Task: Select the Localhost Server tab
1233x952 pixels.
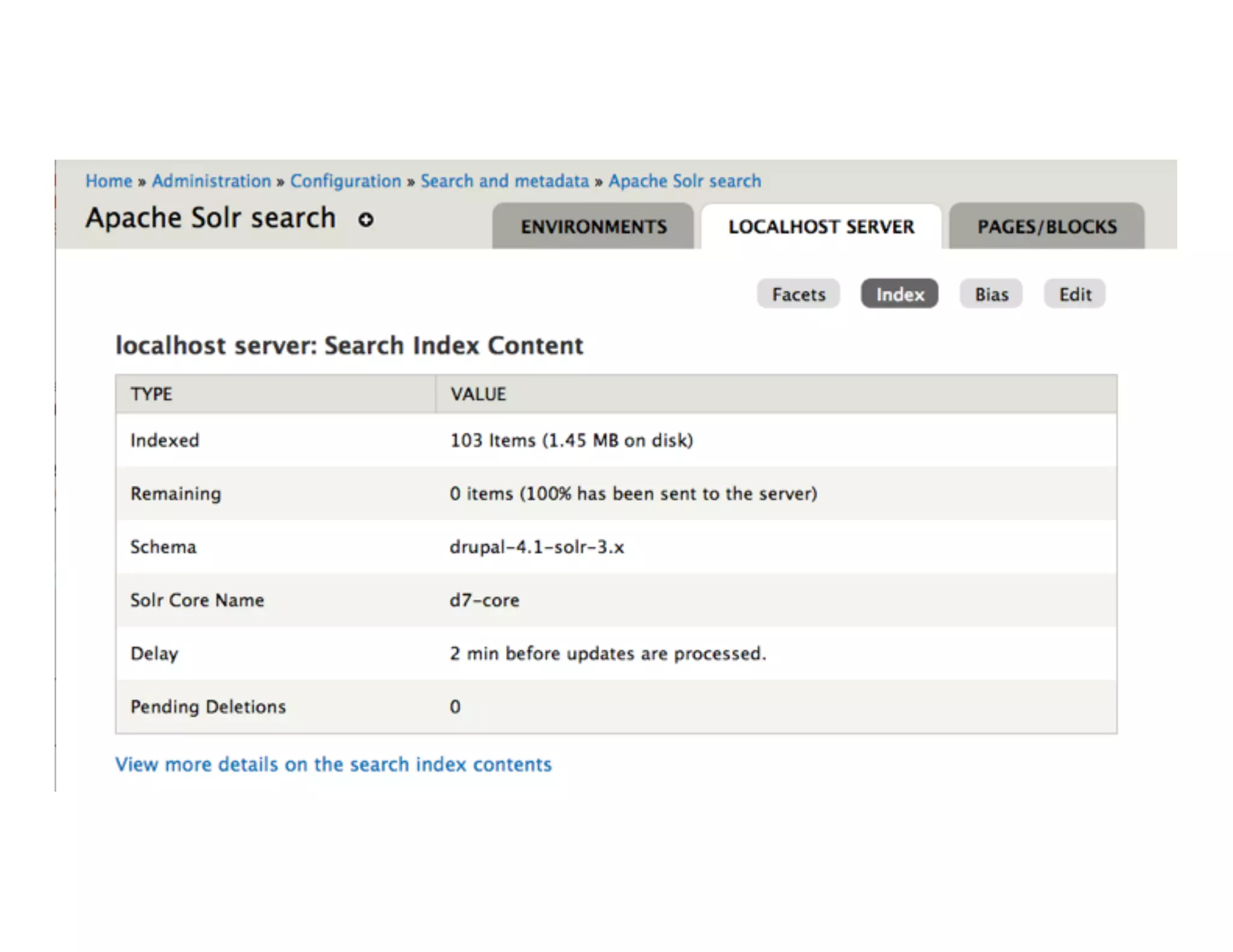Action: pyautogui.click(x=821, y=227)
